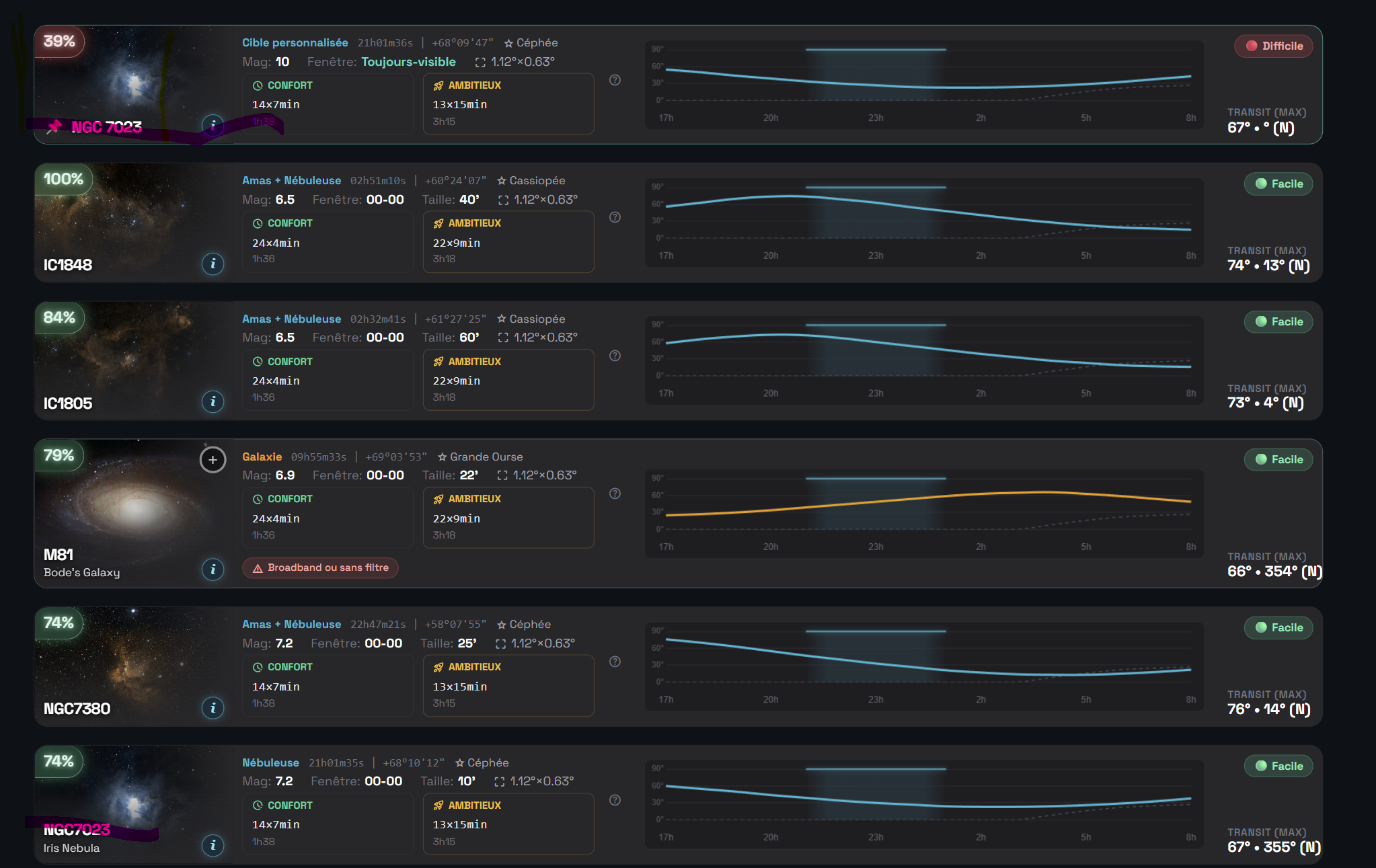Screen dimensions: 1376x868
Task: Select CONFORT plan for IC1848
Action: click(x=328, y=241)
